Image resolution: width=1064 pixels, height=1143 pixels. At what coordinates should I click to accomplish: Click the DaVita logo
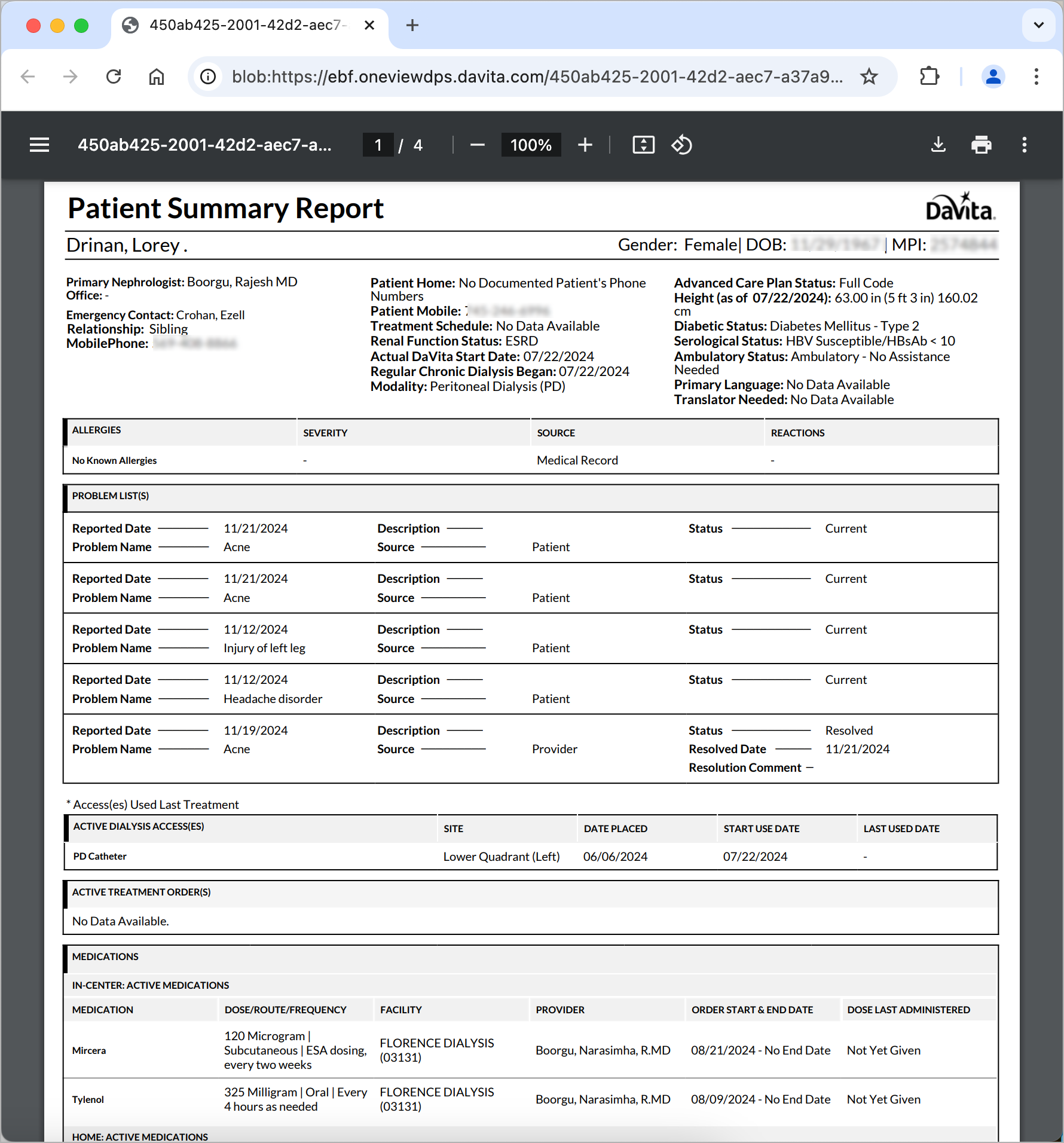(960, 207)
